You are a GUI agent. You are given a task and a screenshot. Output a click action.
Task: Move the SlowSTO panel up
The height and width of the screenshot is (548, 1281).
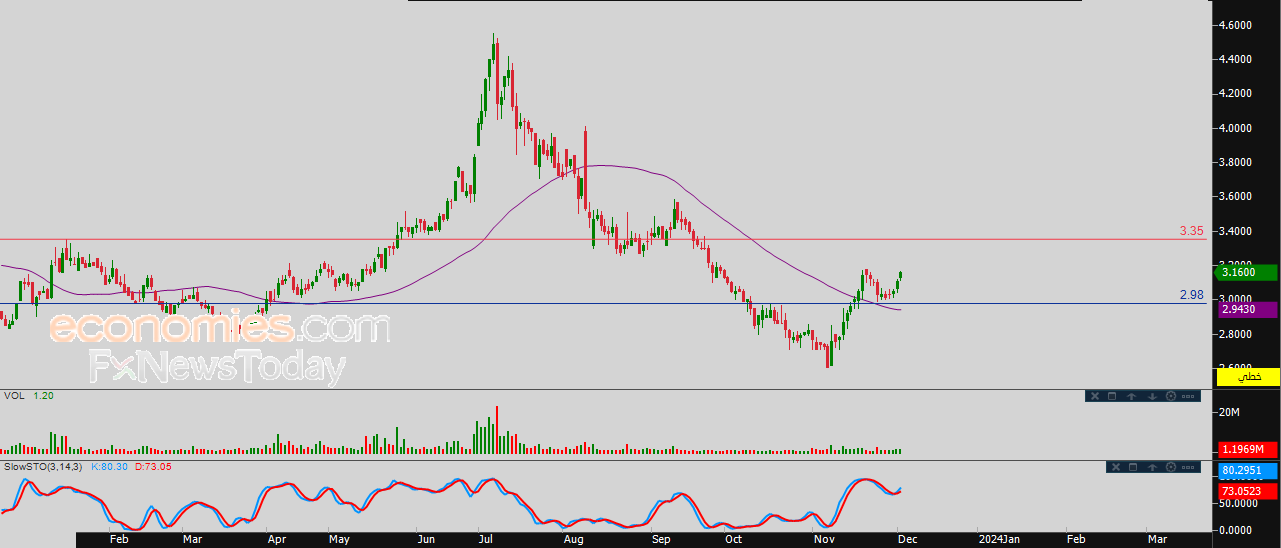click(x=1153, y=467)
